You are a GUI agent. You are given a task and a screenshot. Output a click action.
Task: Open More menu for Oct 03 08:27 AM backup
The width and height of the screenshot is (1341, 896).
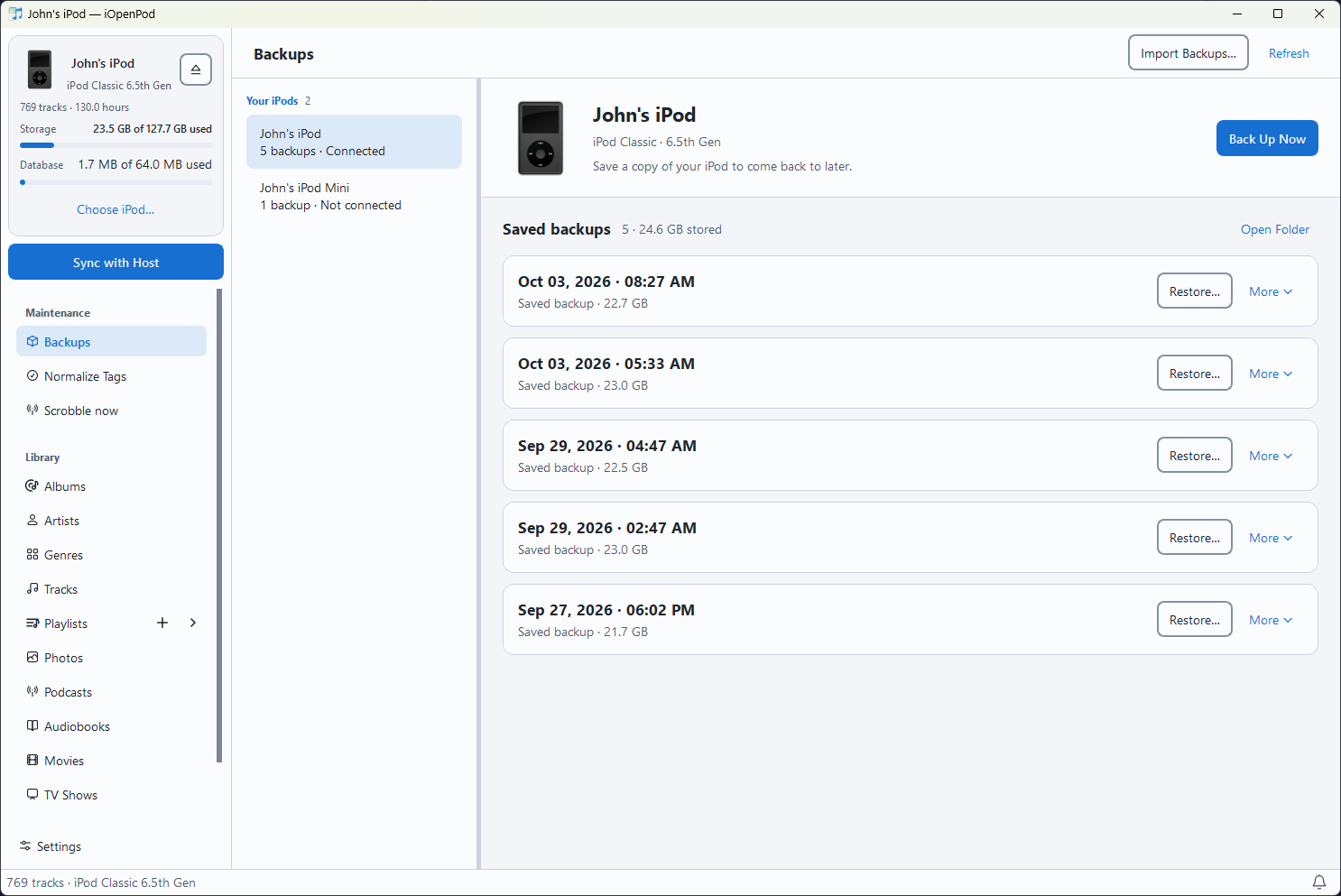1271,291
